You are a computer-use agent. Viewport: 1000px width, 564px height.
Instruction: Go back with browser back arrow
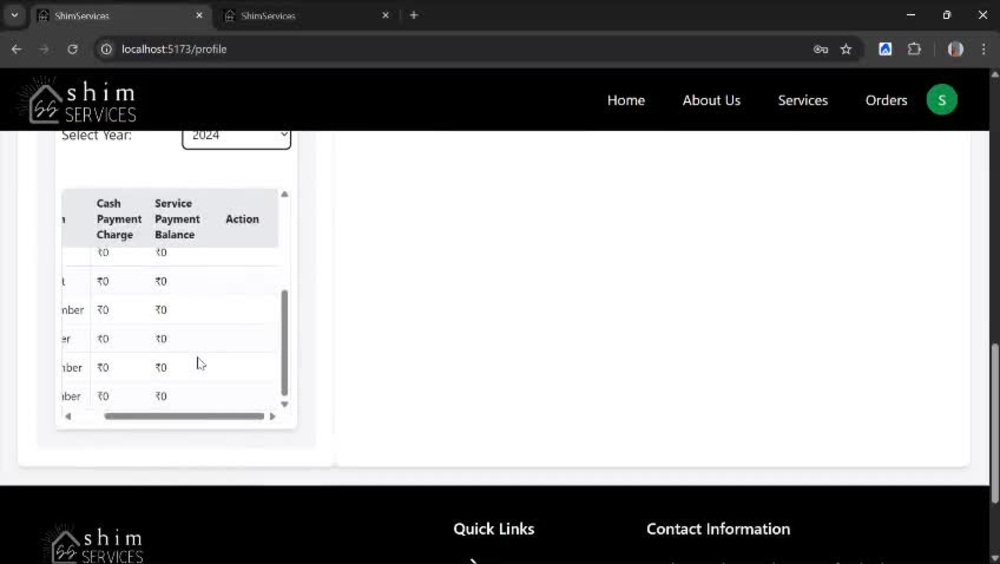(17, 49)
